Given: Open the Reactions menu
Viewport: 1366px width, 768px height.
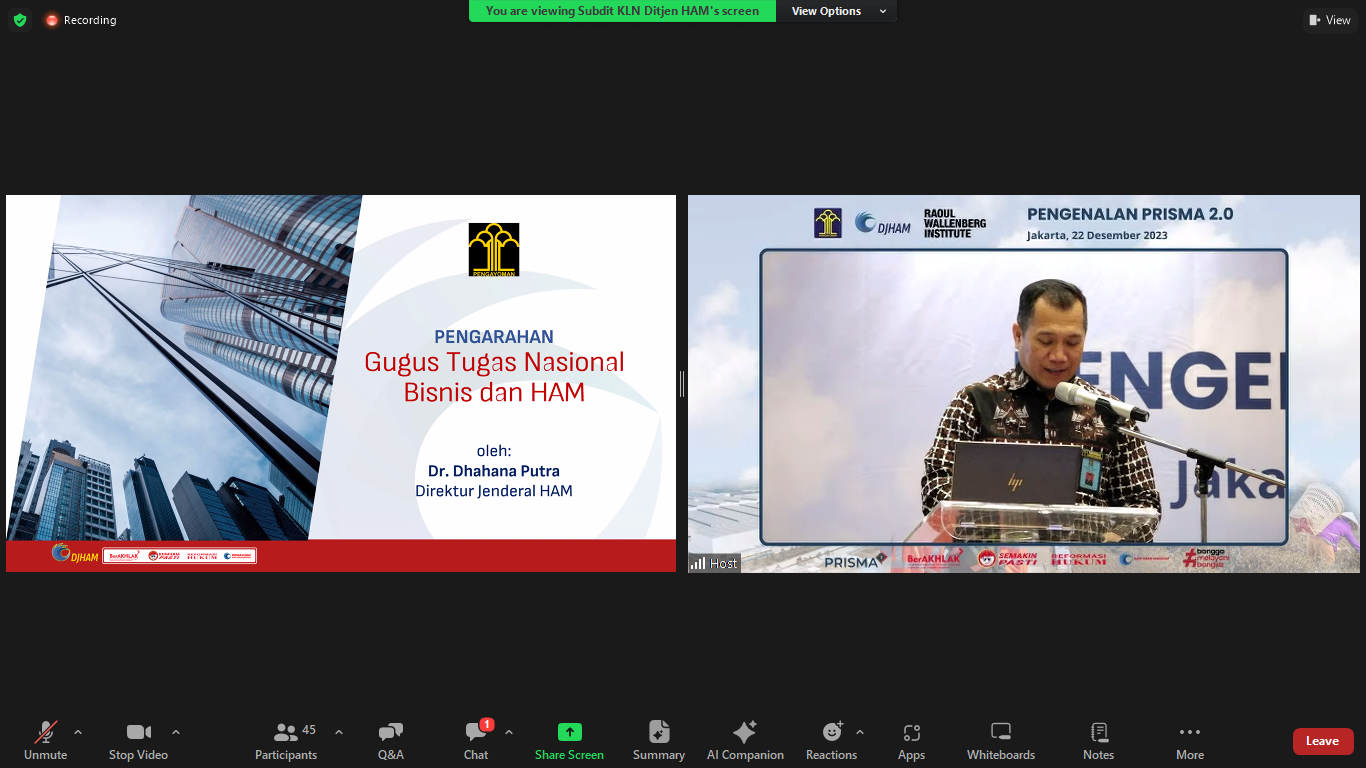Looking at the screenshot, I should 831,740.
